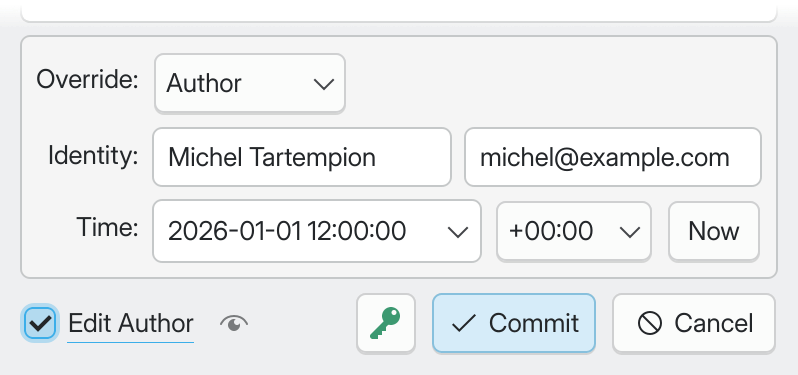Focus the michel@example.com email field

(613, 157)
